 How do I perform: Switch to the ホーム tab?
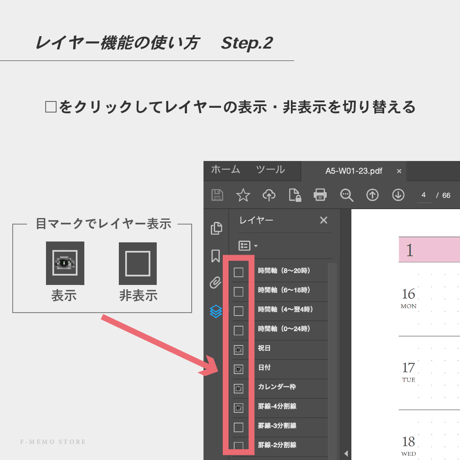click(x=225, y=170)
